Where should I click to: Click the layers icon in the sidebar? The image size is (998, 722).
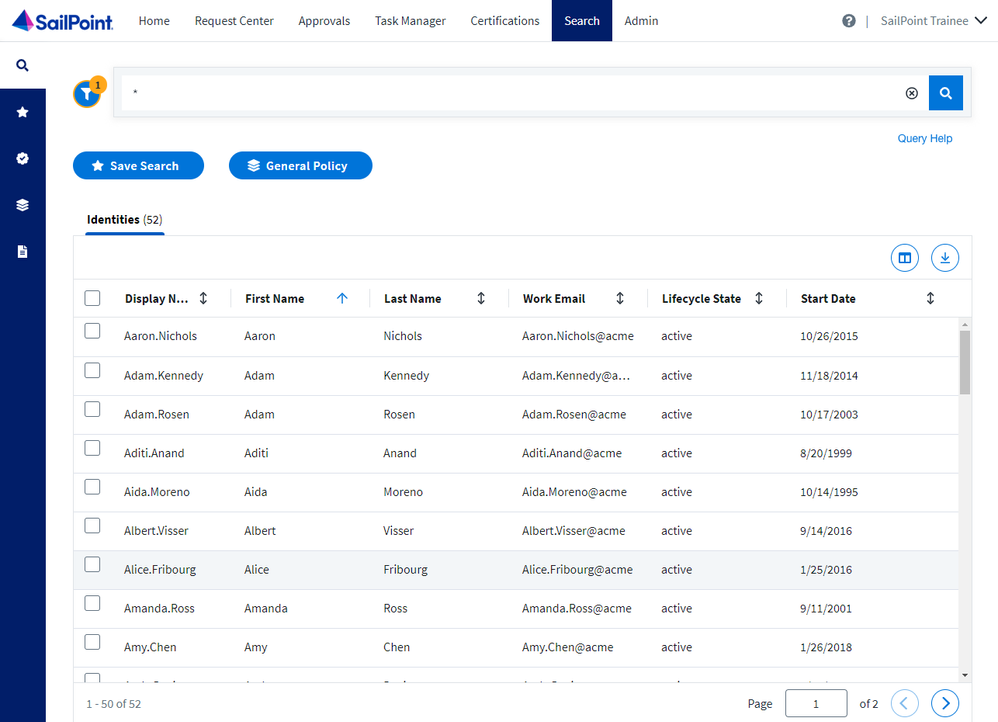(x=22, y=205)
